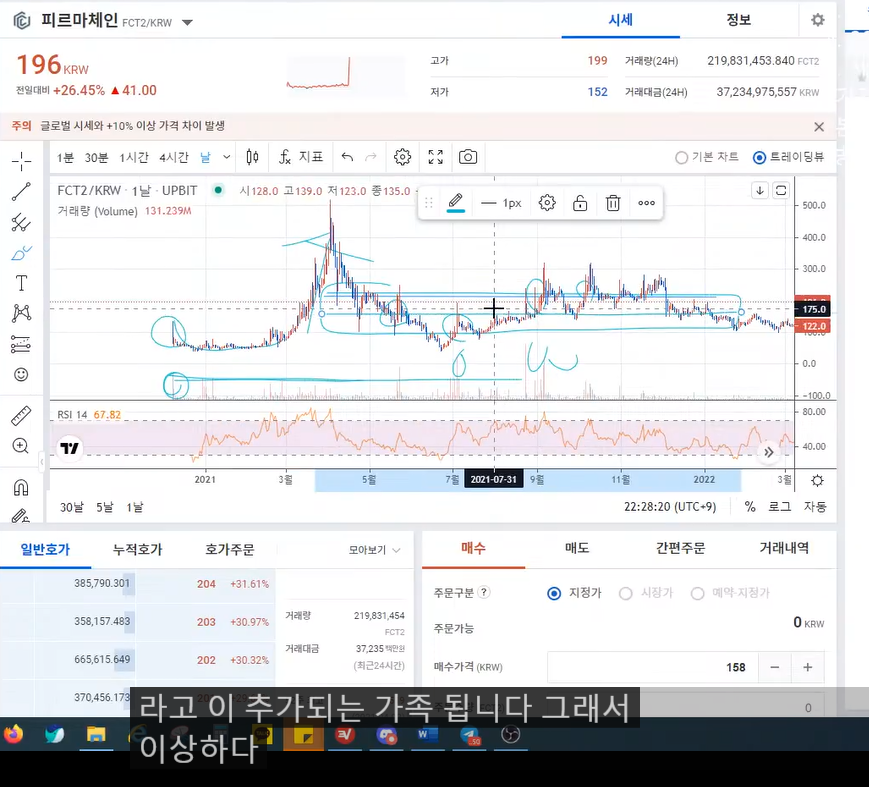The image size is (869, 787).
Task: Open drawing style pencil color option
Action: coord(456,202)
